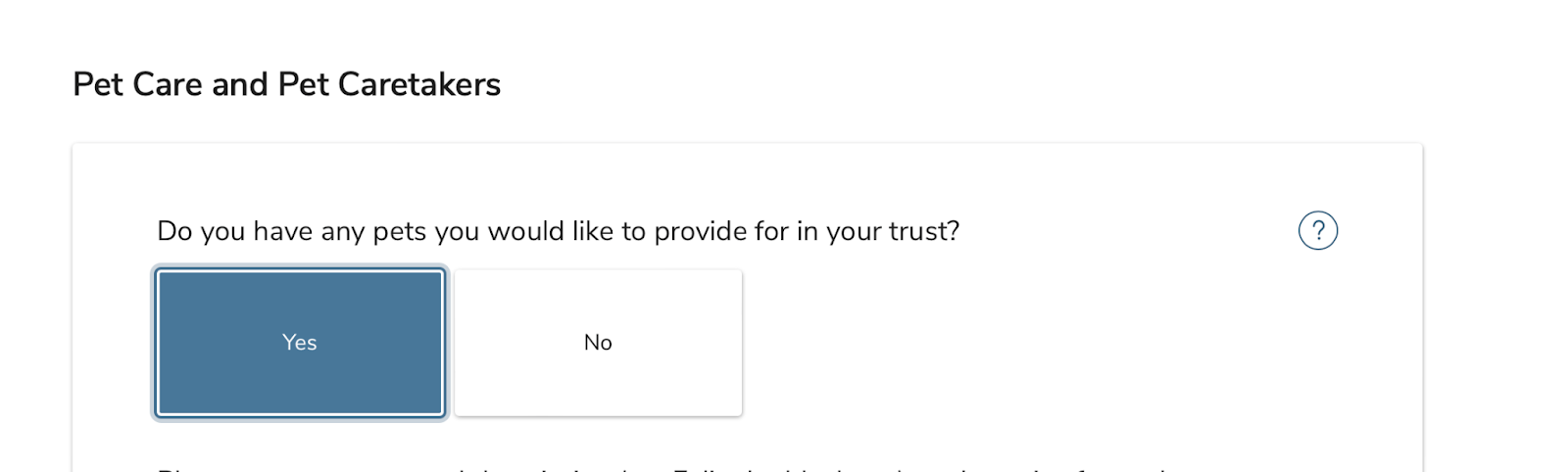The width and height of the screenshot is (1568, 472).
Task: Select Yes for pets in trust
Action: pyautogui.click(x=299, y=343)
